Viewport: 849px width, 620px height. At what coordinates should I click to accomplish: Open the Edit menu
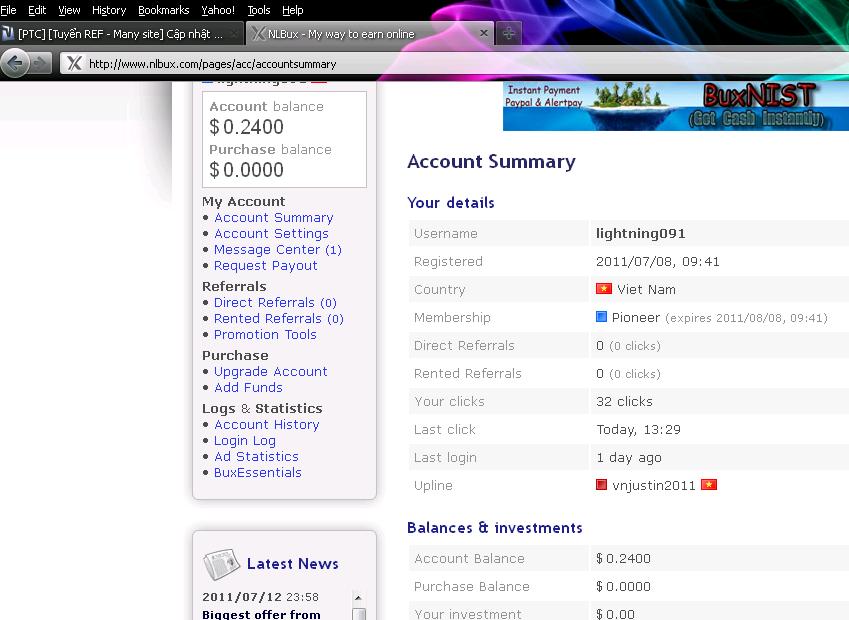point(37,10)
